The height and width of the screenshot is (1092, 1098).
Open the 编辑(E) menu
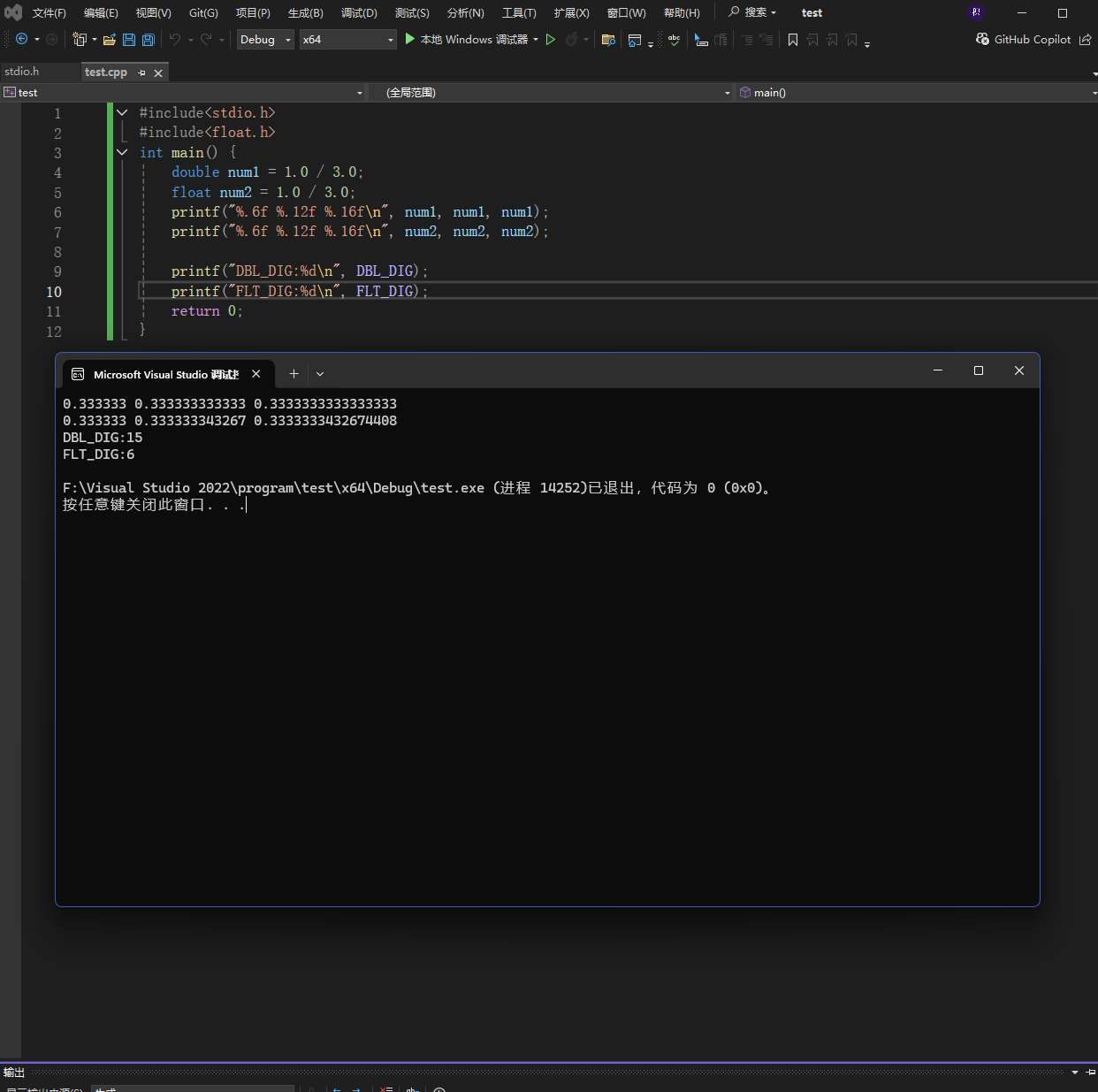101,12
